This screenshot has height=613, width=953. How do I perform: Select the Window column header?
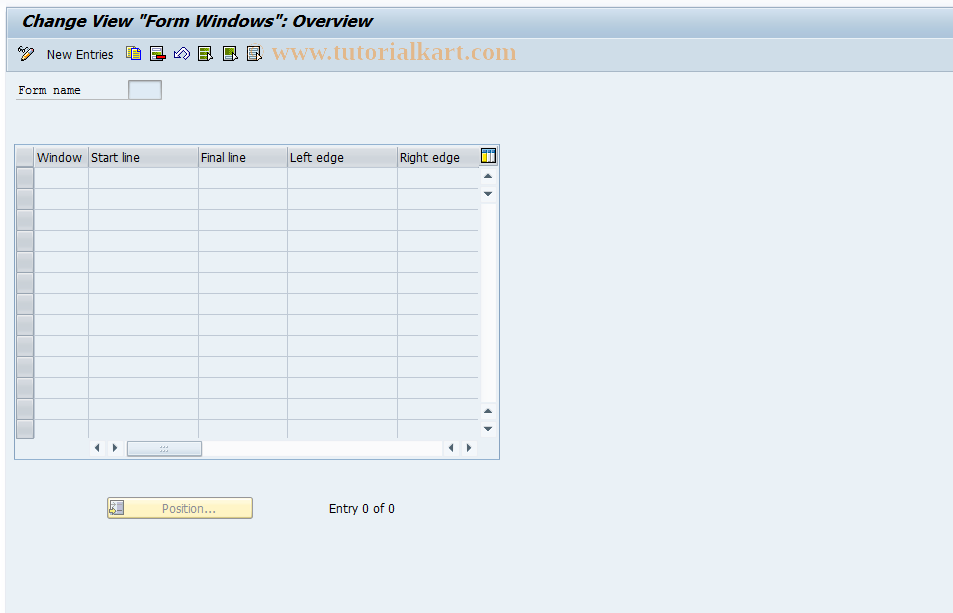[x=61, y=157]
